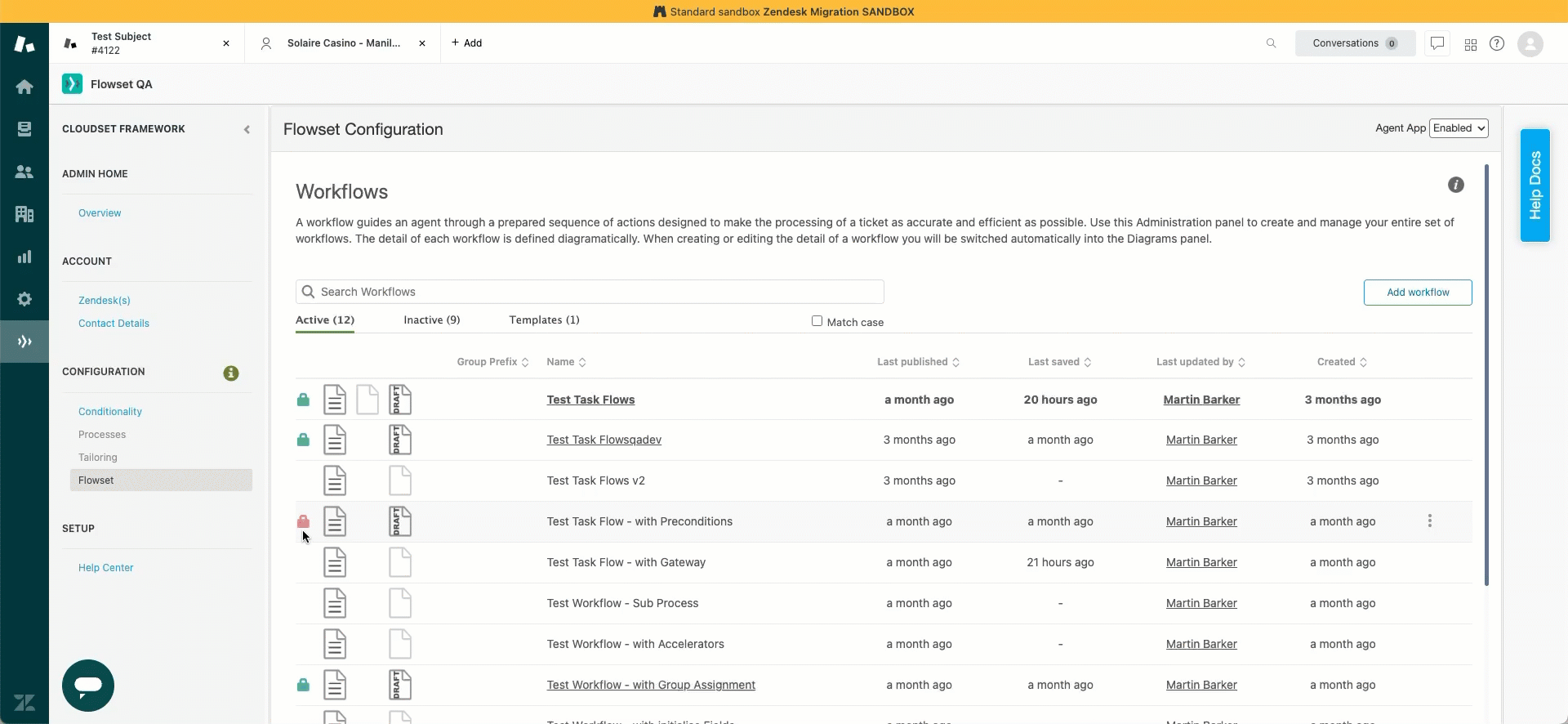Open draft icon for Test Task Flowsqadev

click(x=400, y=440)
